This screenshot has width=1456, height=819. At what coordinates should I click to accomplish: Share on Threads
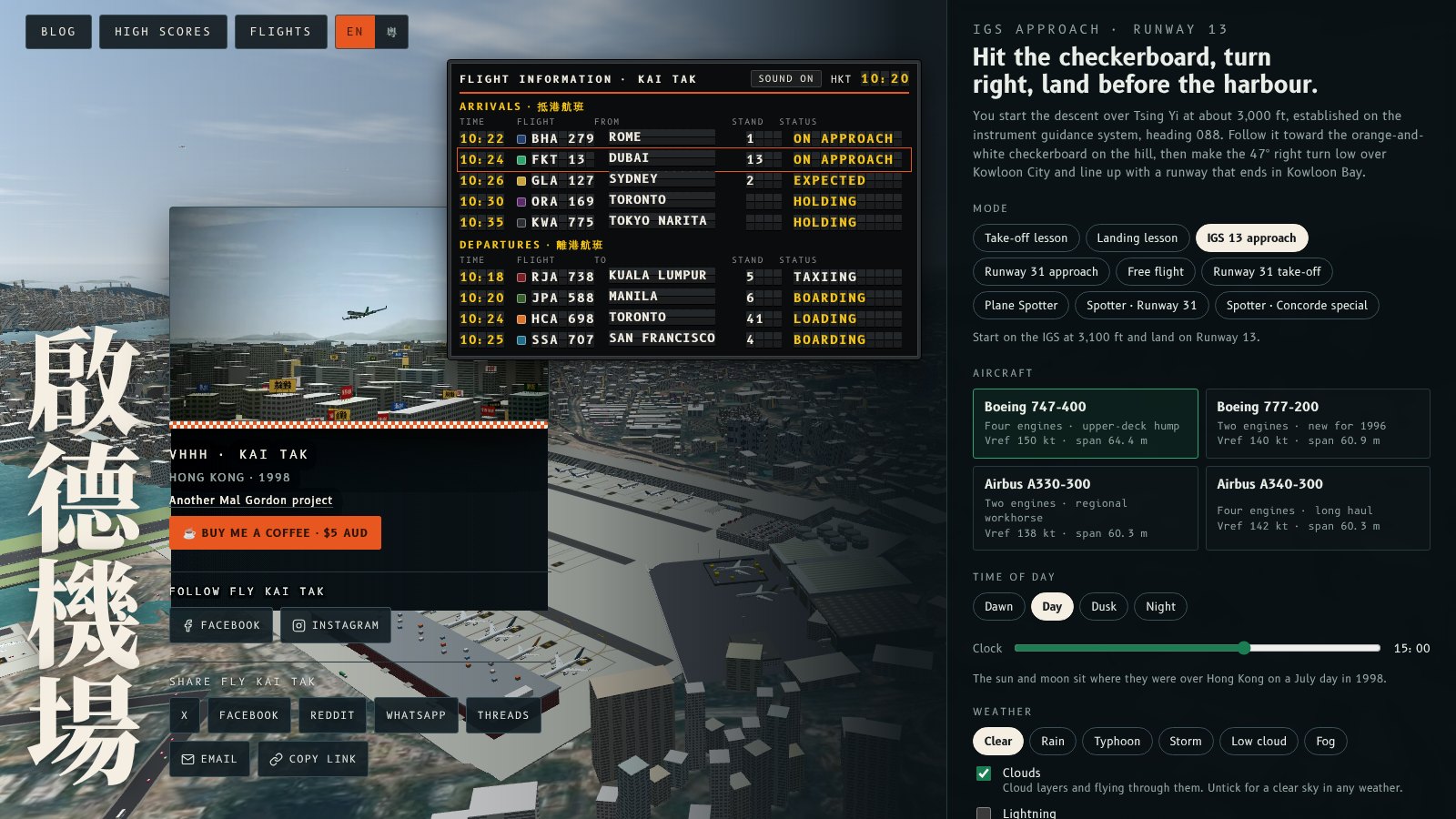503,715
